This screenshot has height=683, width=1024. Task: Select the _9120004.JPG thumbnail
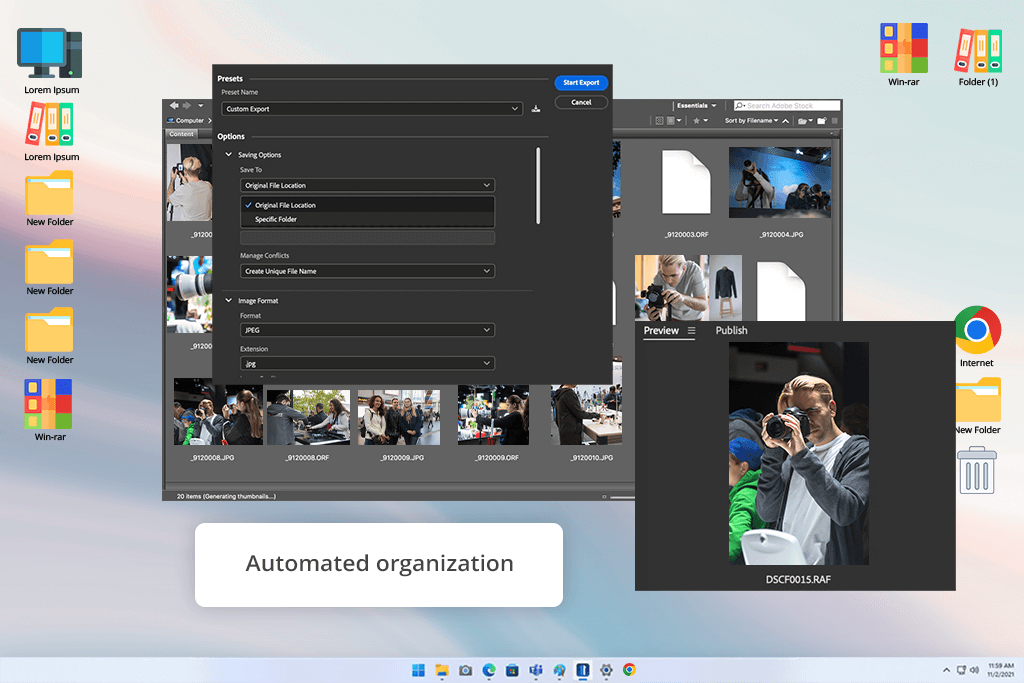(x=780, y=182)
